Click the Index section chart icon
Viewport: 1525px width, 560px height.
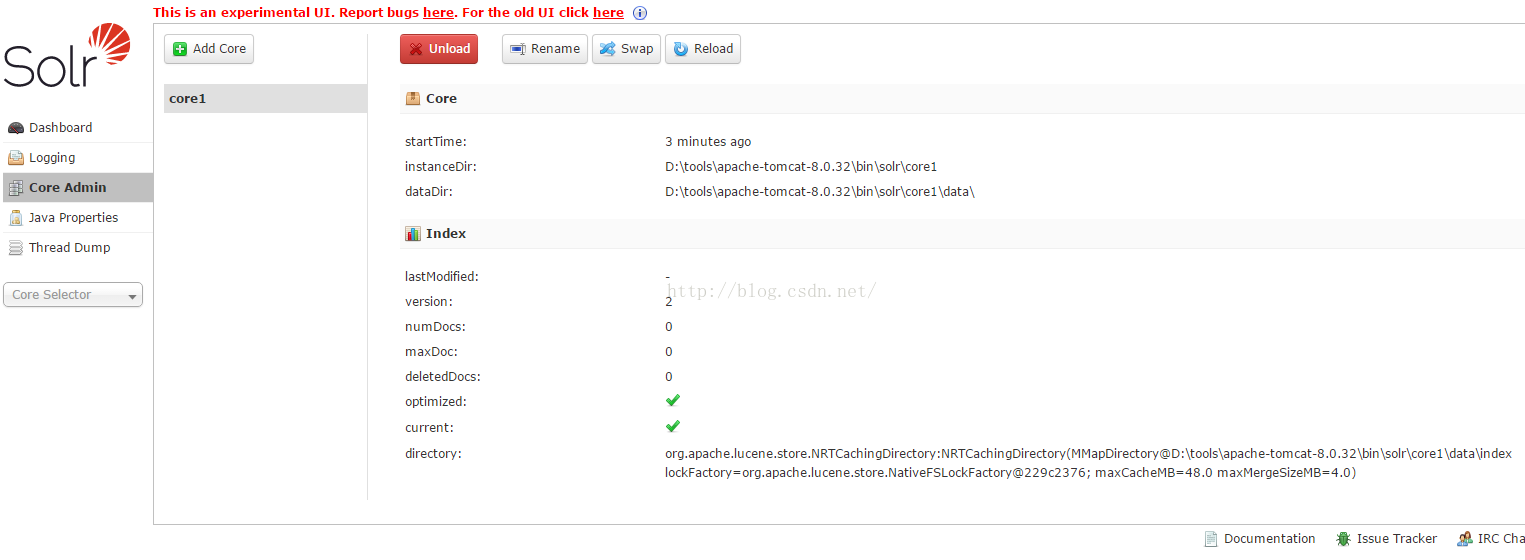click(413, 233)
